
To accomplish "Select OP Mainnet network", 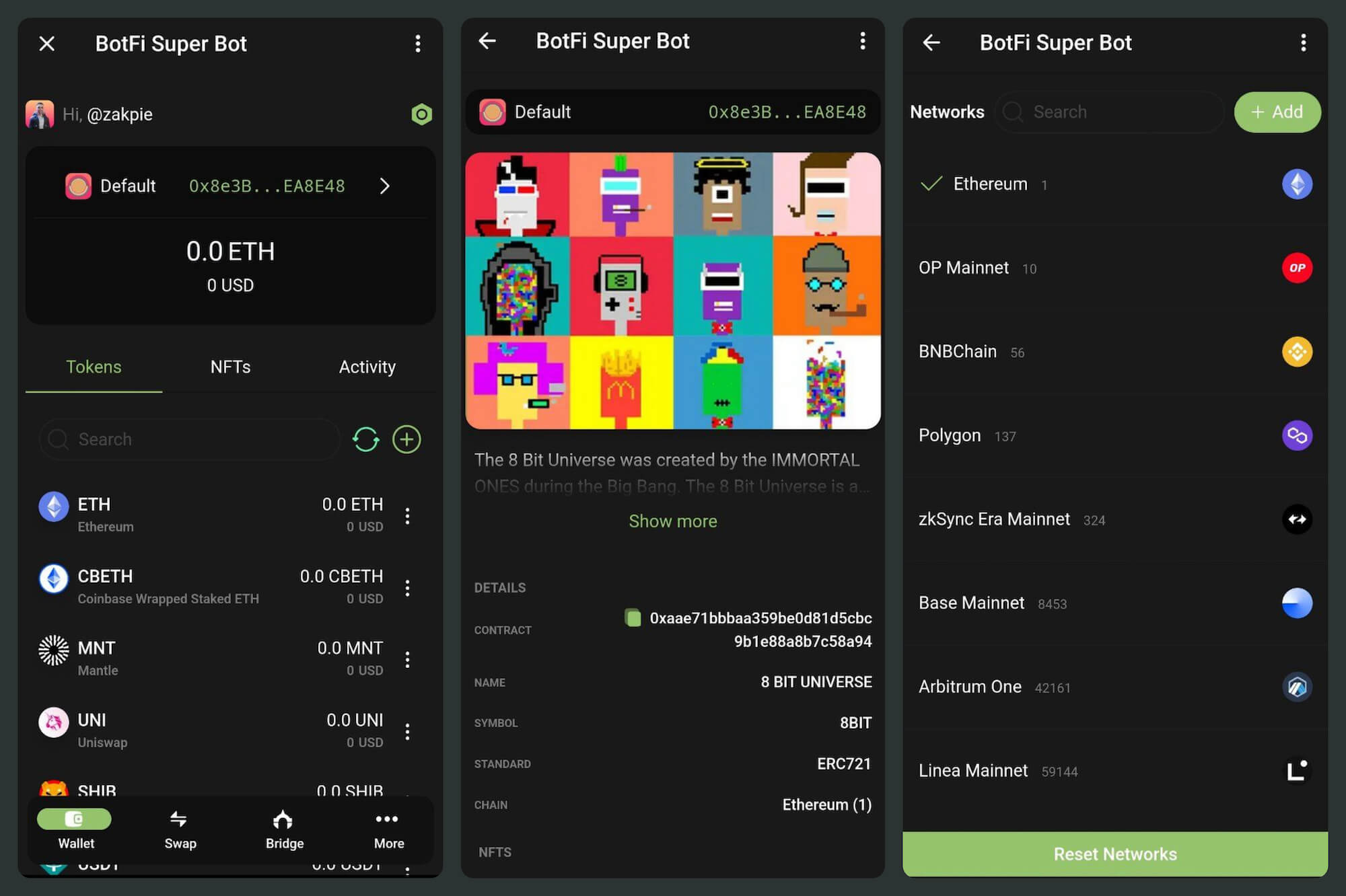I will pos(964,268).
